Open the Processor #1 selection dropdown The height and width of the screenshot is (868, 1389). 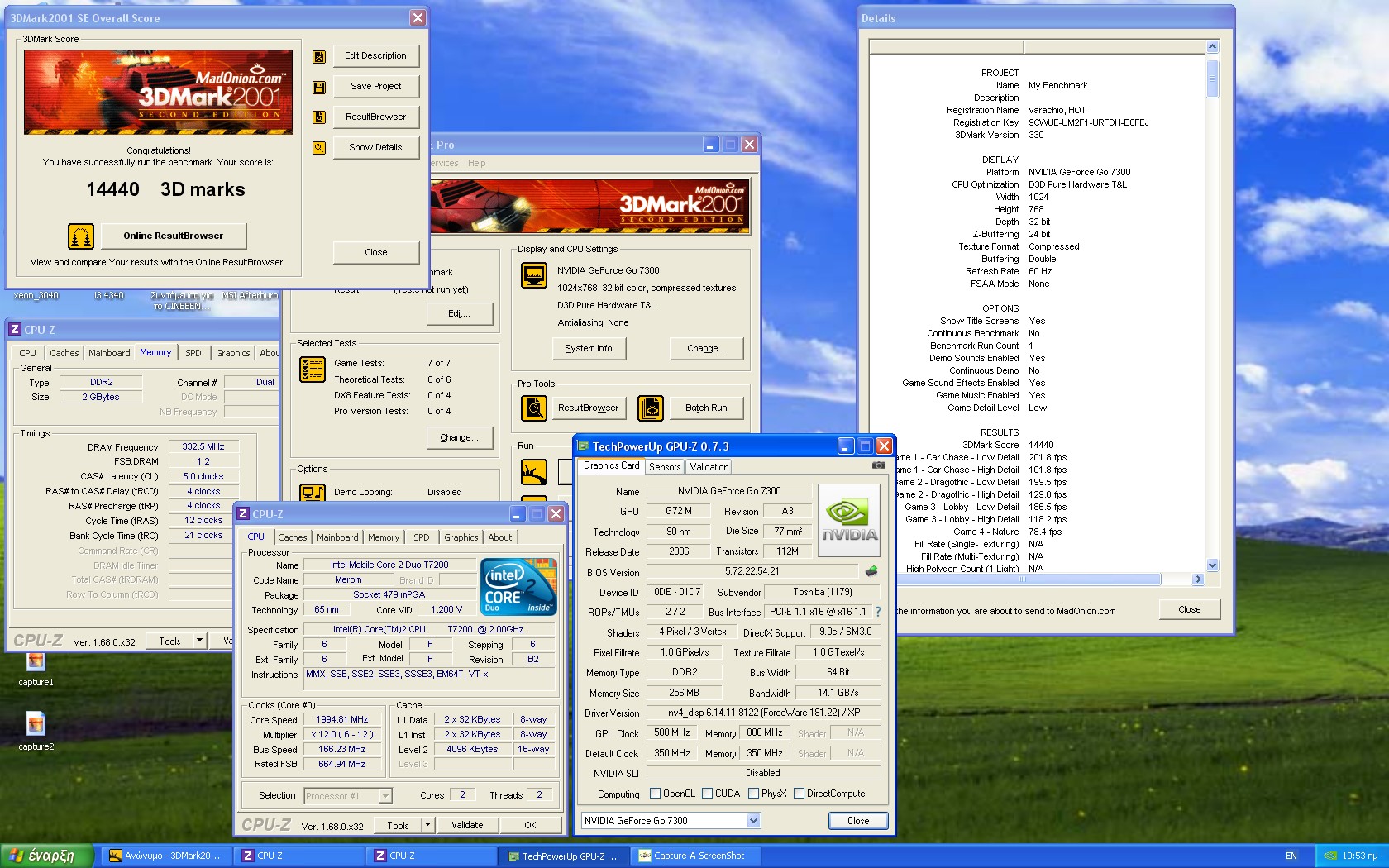click(x=385, y=796)
